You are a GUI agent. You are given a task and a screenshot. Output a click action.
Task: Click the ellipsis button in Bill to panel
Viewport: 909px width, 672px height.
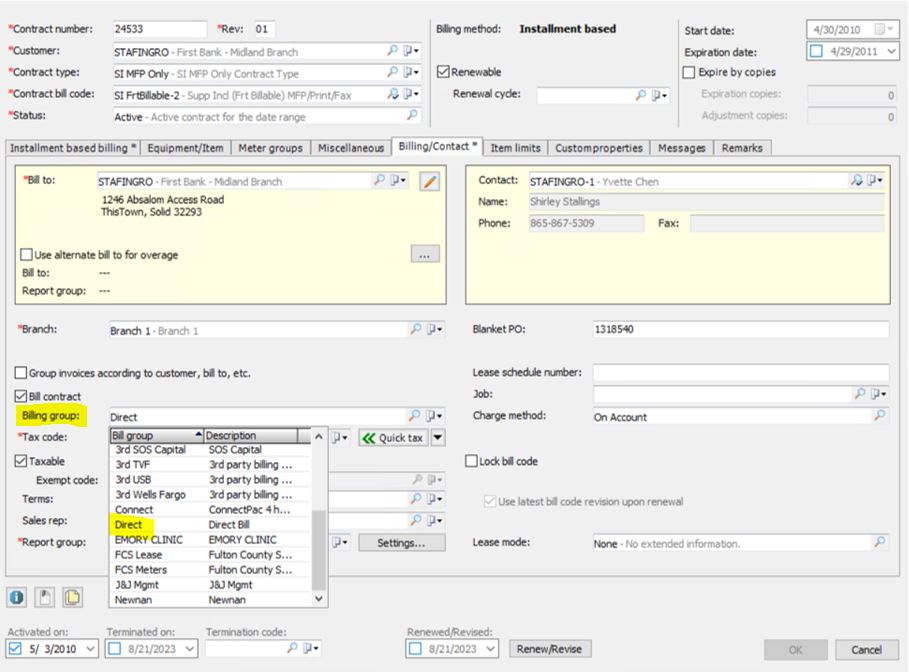pyautogui.click(x=425, y=254)
